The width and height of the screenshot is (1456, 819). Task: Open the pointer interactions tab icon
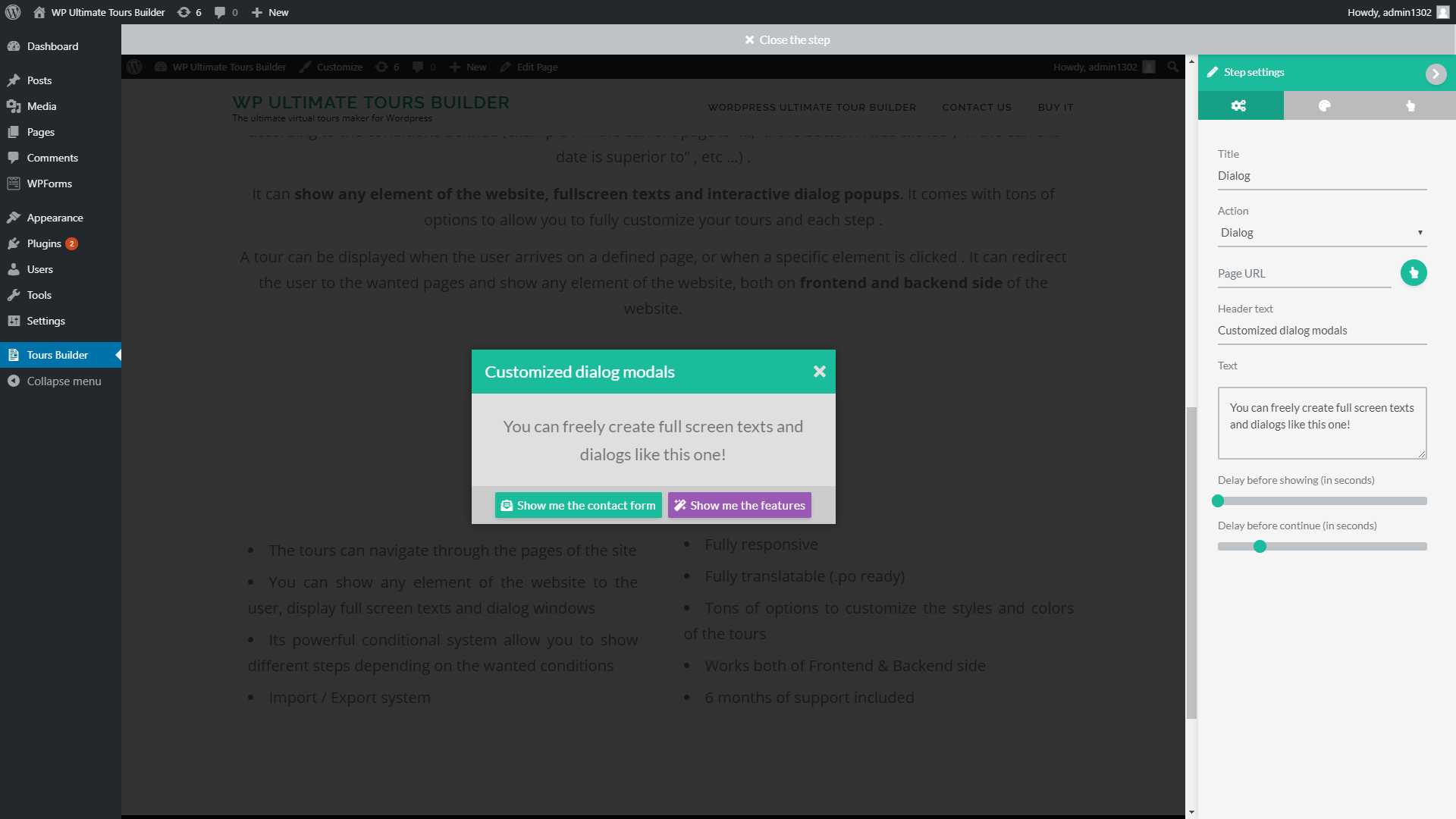coord(1410,106)
